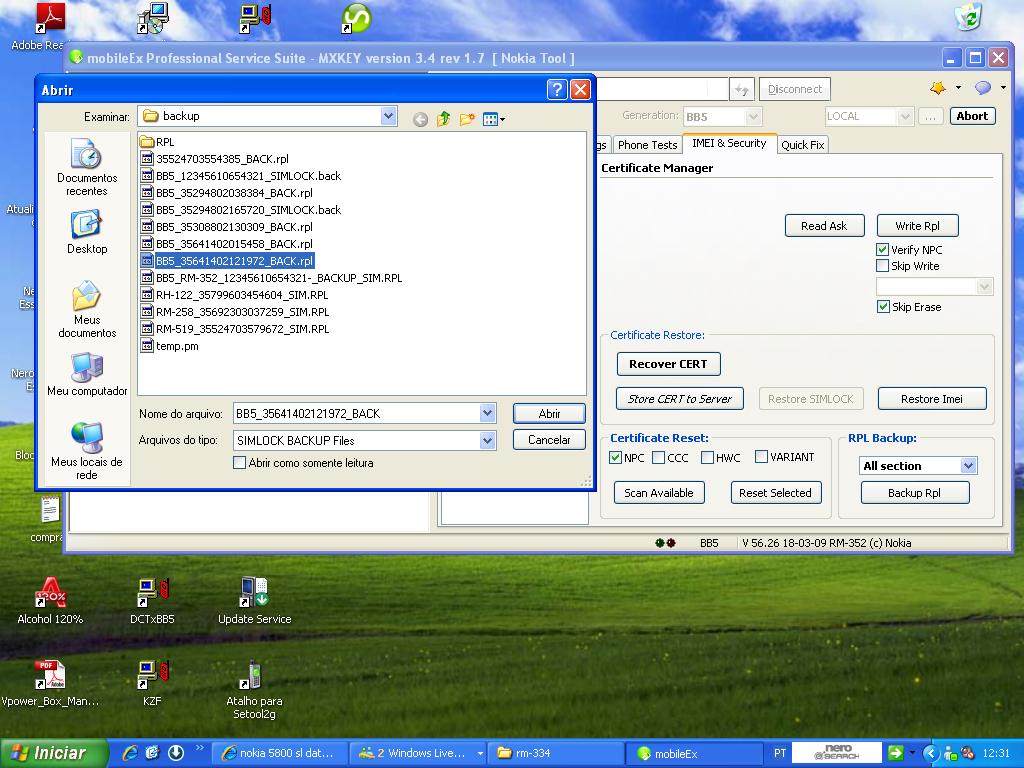
Task: Select the green swirl desktop shortcut icon
Action: coord(357,18)
